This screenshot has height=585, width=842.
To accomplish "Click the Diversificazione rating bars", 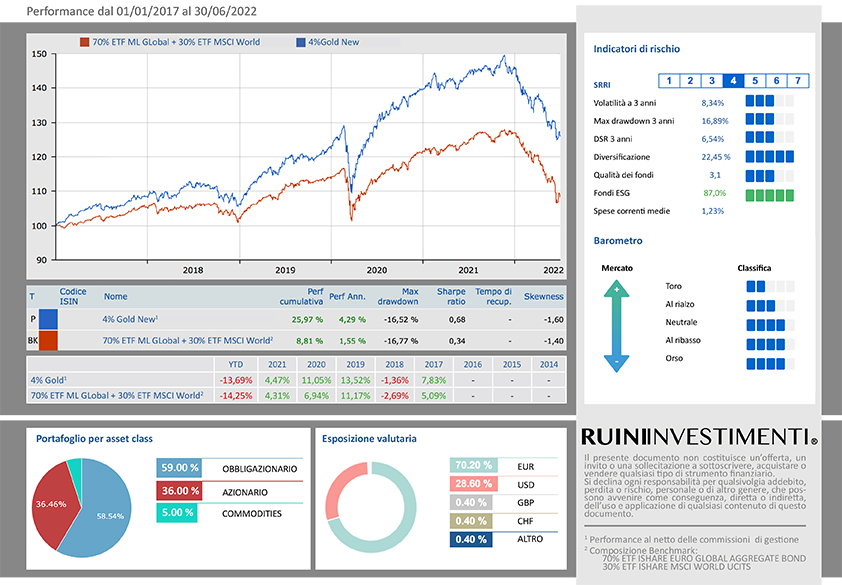I will click(770, 157).
